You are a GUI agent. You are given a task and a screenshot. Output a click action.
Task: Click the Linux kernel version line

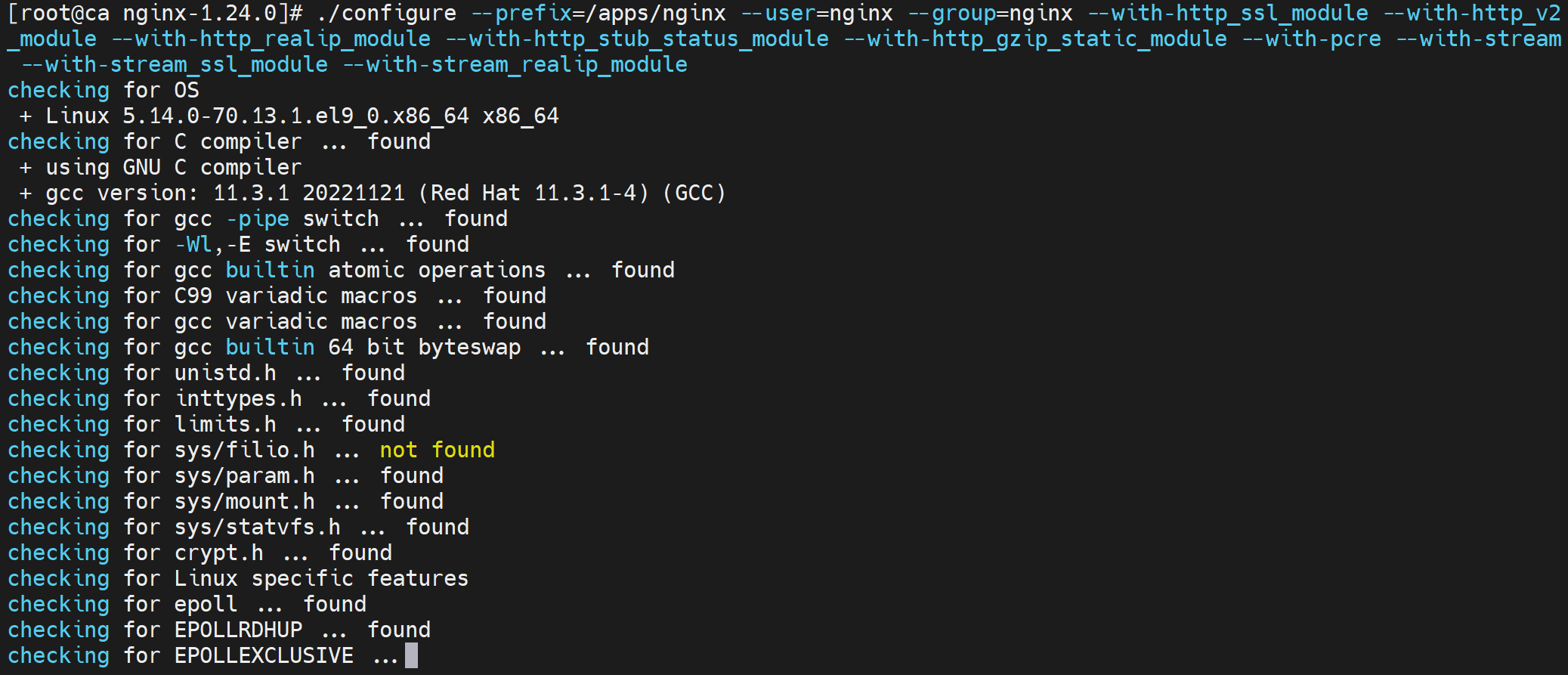coord(302,116)
